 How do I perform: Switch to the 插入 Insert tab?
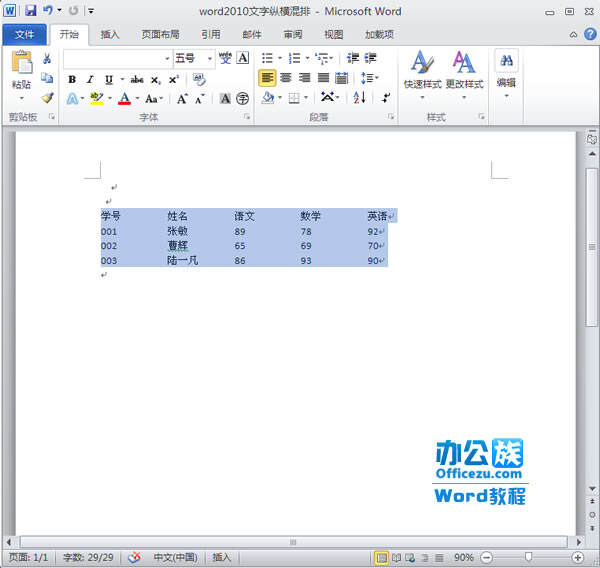[x=110, y=34]
